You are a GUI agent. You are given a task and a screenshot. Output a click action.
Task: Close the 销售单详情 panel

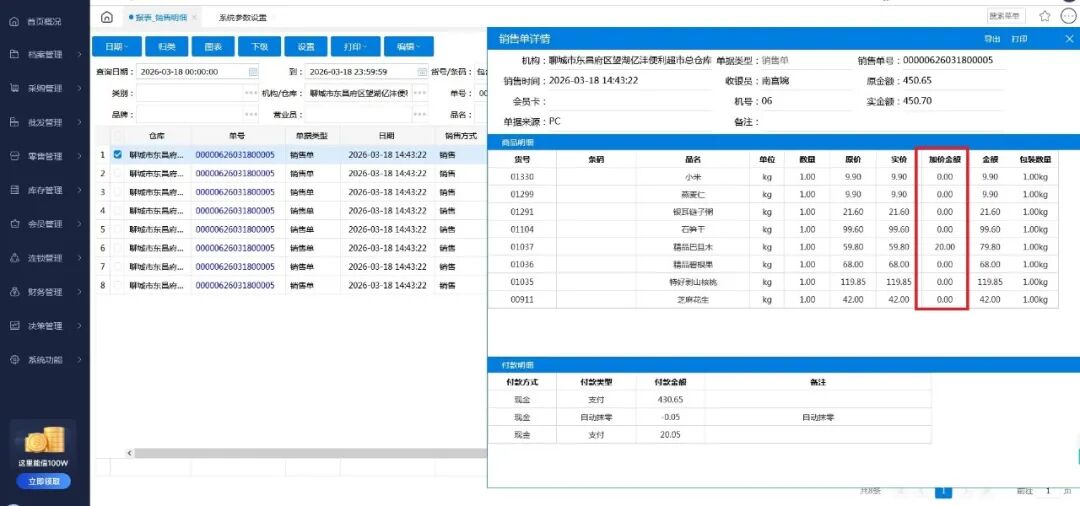click(1068, 39)
